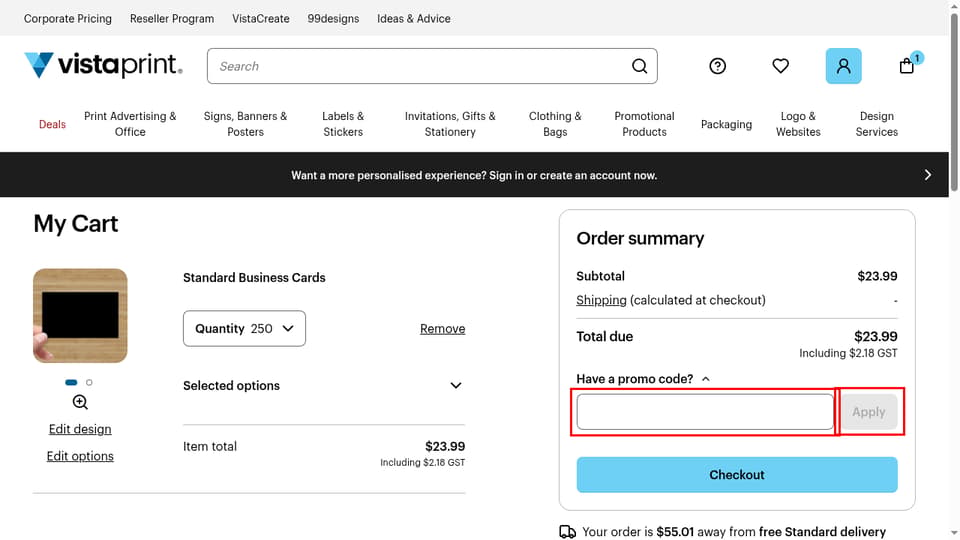This screenshot has height=540, width=960.
Task: Open Logo & Websites menu
Action: click(x=798, y=124)
